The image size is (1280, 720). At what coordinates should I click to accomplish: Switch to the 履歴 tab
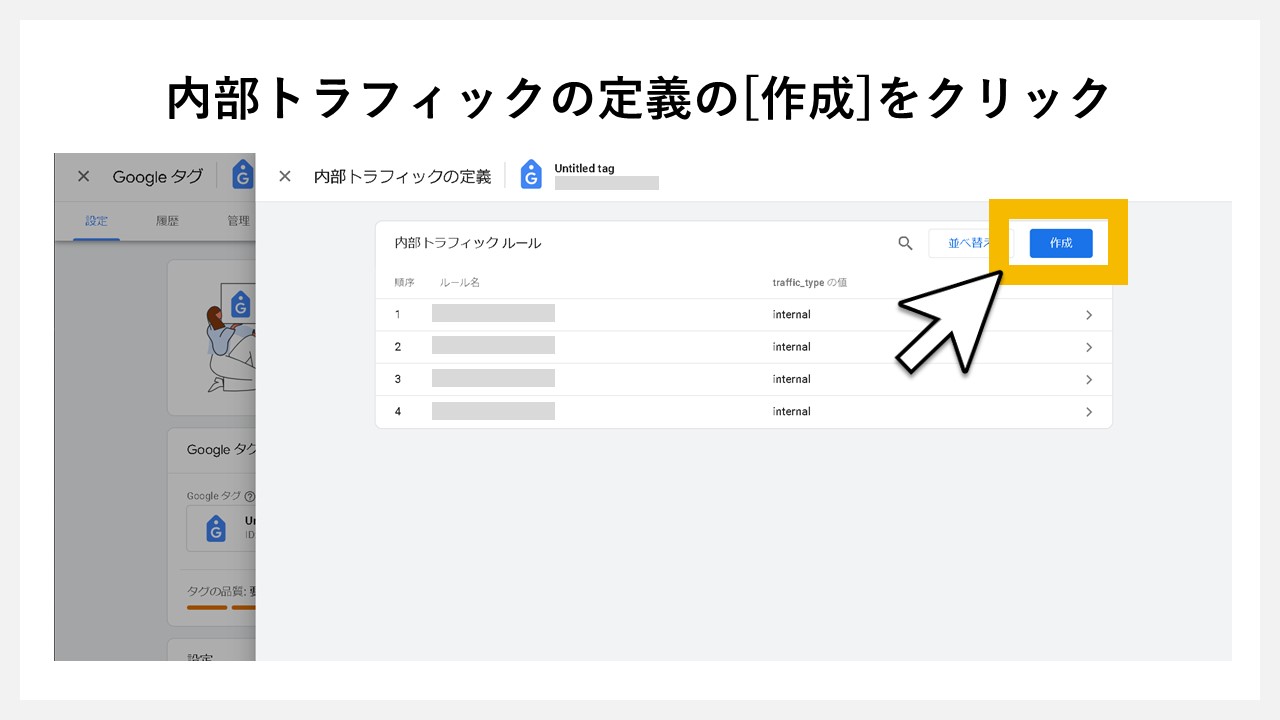(167, 221)
